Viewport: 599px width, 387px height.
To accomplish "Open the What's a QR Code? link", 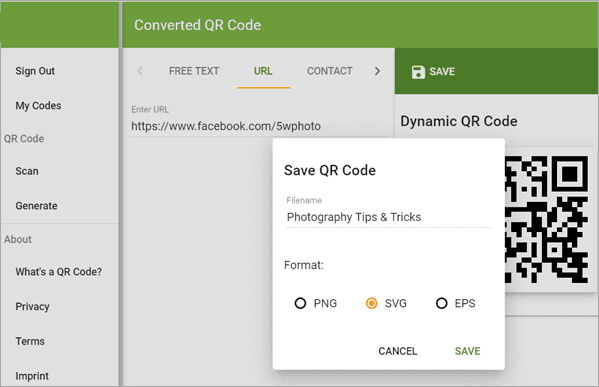I will coord(59,272).
